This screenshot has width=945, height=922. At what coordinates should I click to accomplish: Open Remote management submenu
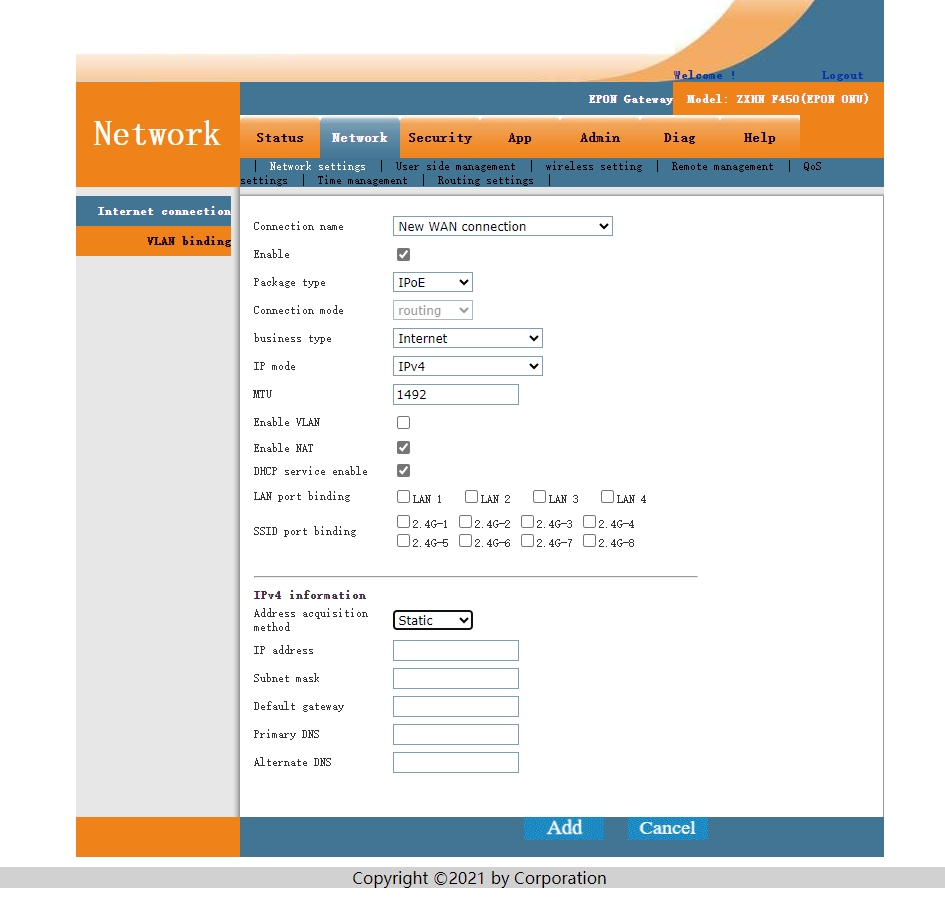coord(722,167)
